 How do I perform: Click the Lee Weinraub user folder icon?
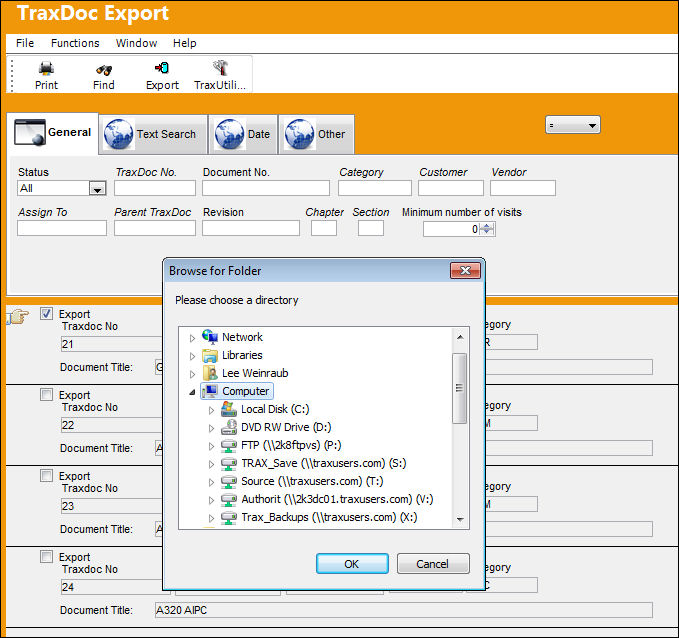[x=210, y=373]
